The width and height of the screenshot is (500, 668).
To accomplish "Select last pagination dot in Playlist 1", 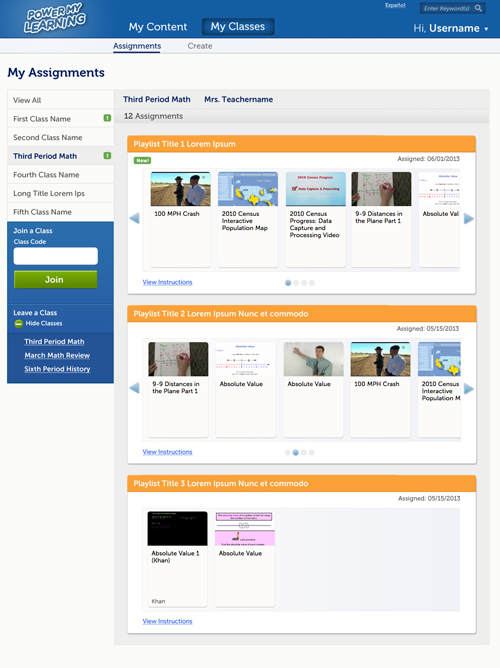I will pos(312,282).
